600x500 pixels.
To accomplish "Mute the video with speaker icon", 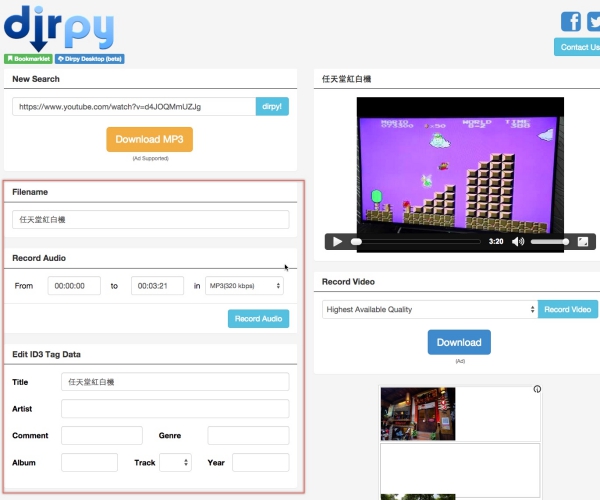I will pos(518,242).
